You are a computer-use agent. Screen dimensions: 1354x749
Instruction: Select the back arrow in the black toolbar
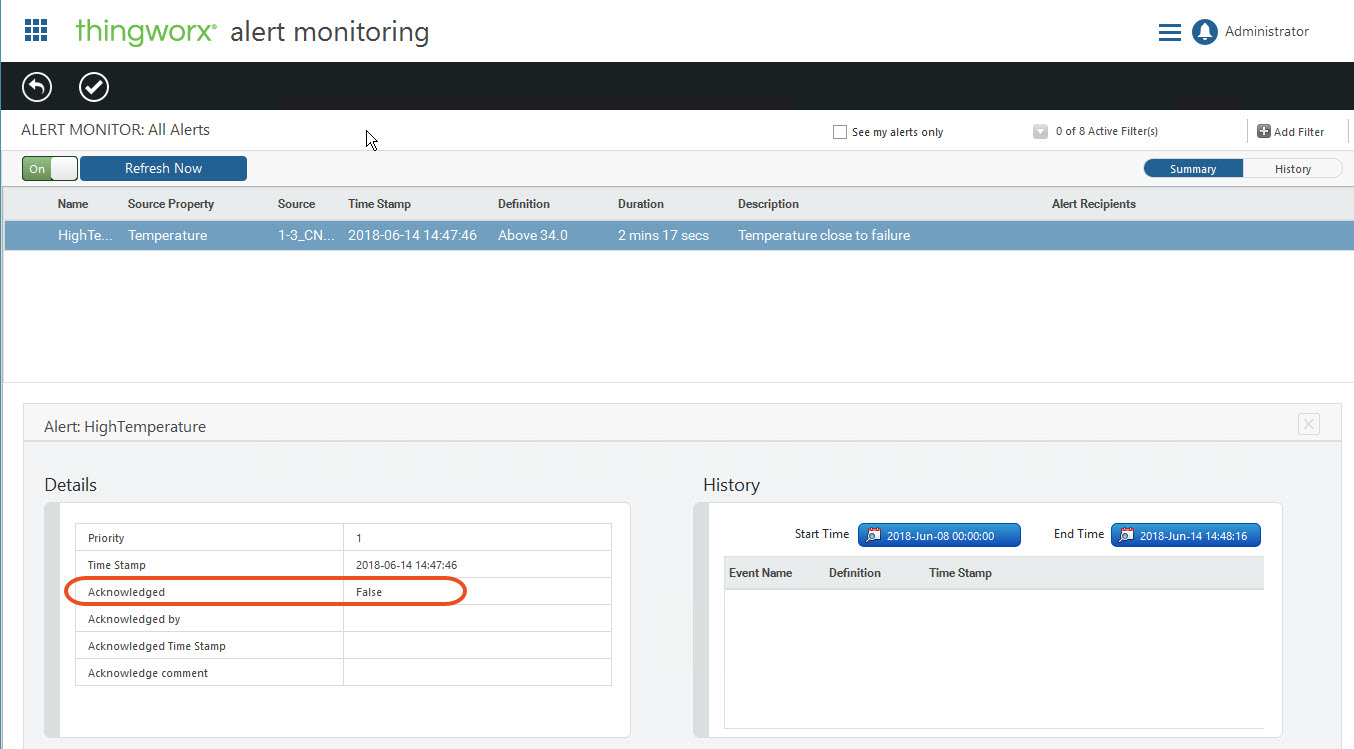pyautogui.click(x=36, y=87)
